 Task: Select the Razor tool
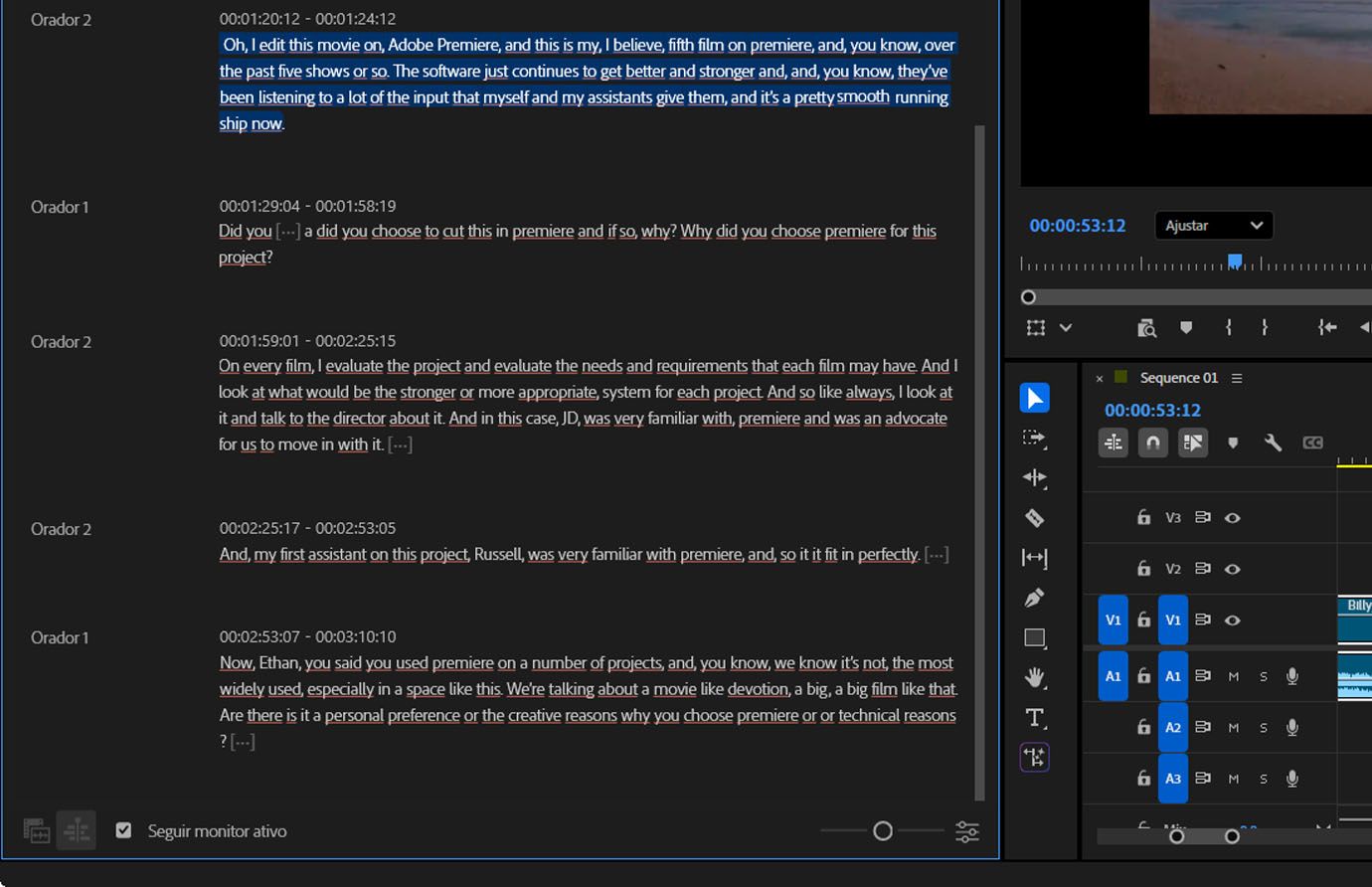click(x=1034, y=517)
